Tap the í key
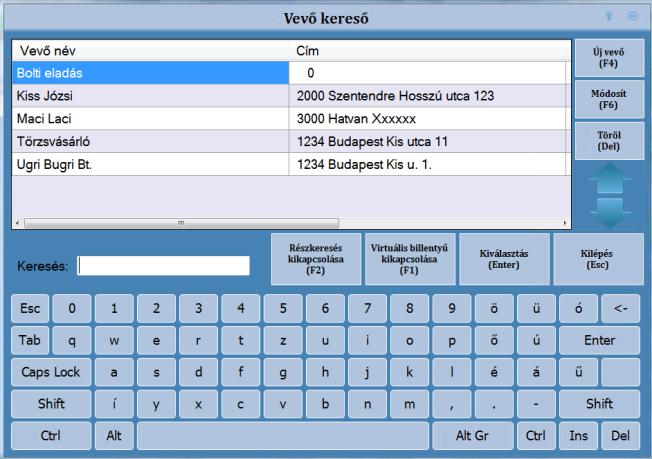Screen dimensions: 652x459 click(114, 404)
